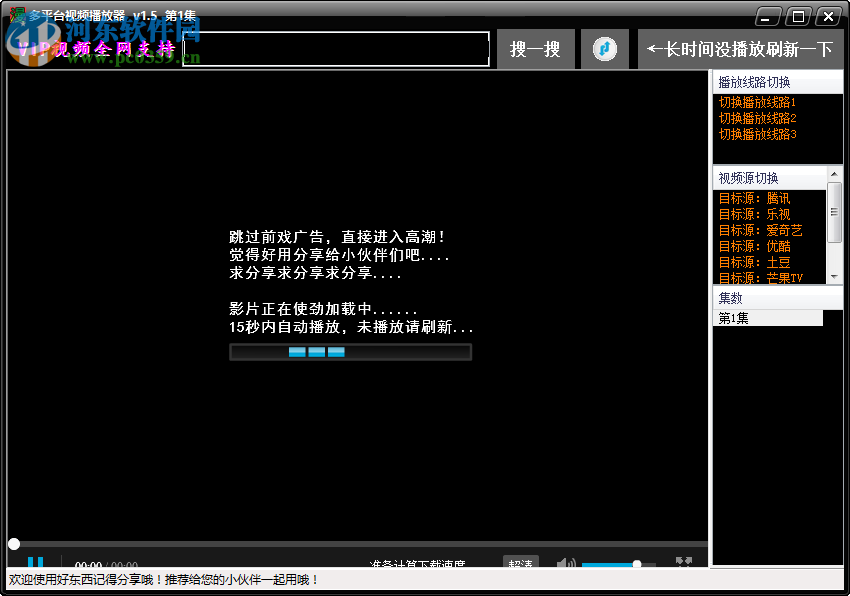Toggle fullscreen with the arrows icon

pyautogui.click(x=683, y=562)
